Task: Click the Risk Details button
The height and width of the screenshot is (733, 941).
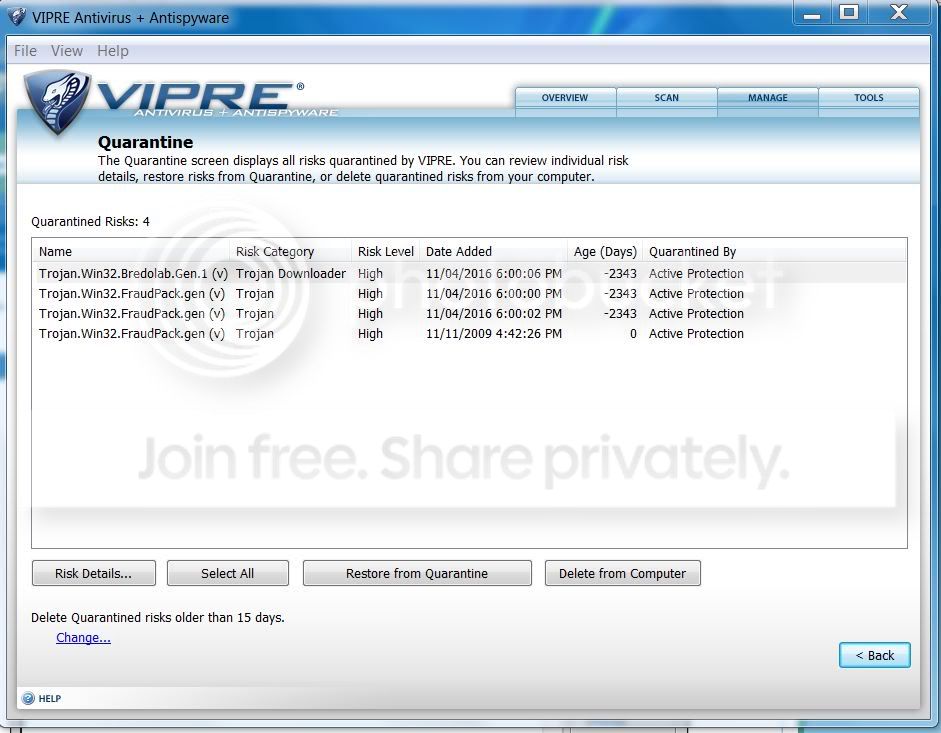Action: point(94,573)
